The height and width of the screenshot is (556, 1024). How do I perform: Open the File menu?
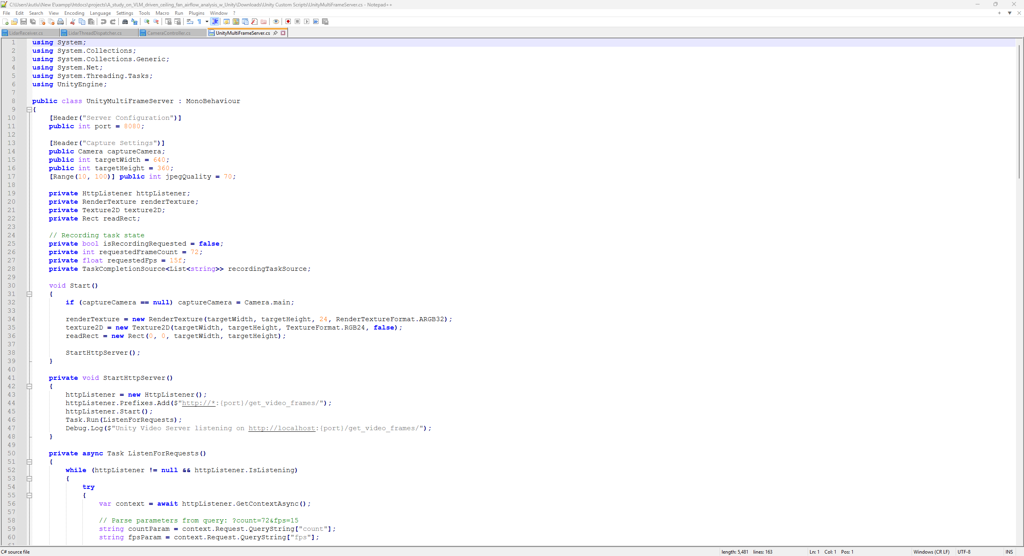(6, 13)
